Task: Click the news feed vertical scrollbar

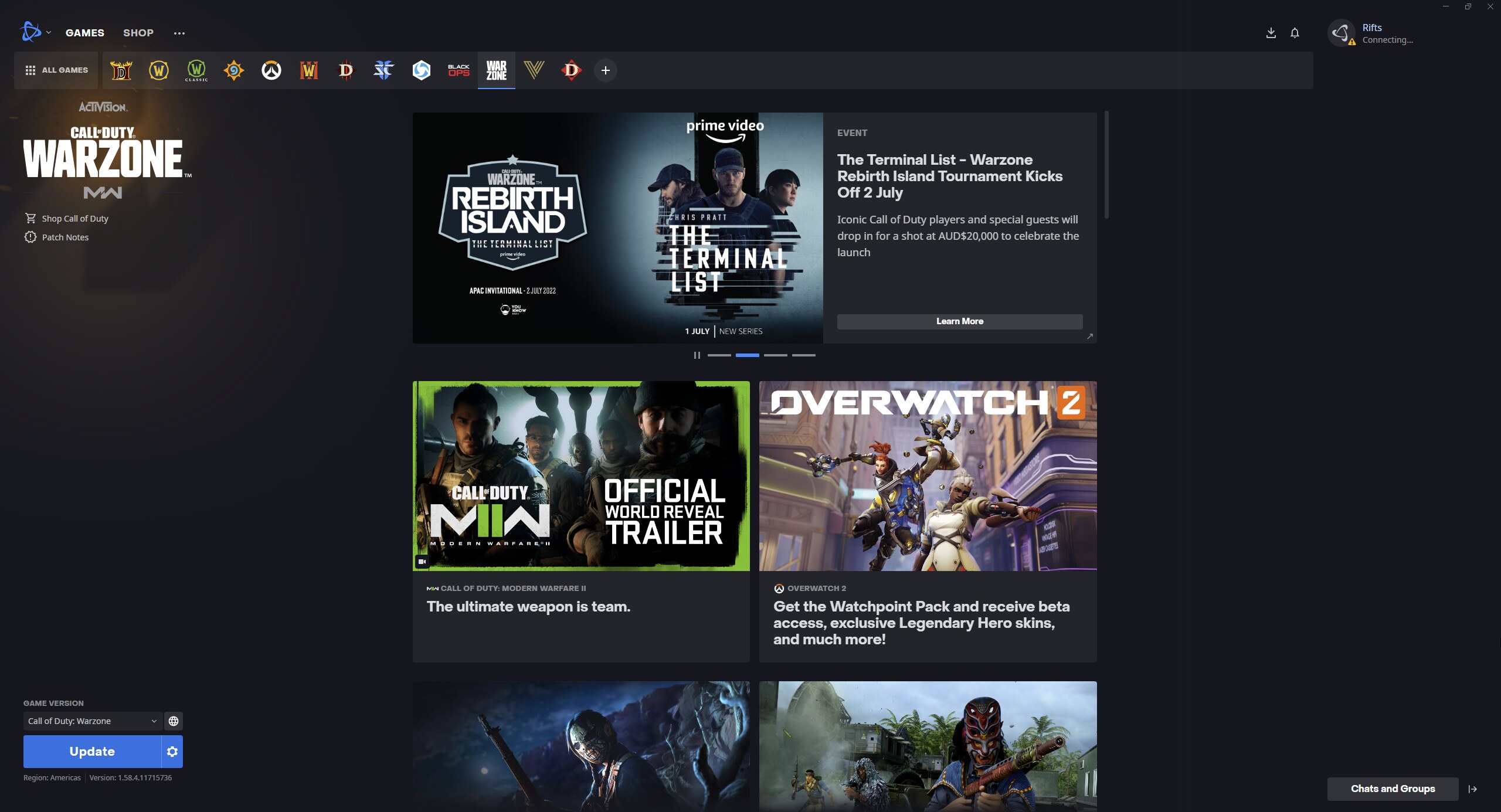Action: point(1106,165)
